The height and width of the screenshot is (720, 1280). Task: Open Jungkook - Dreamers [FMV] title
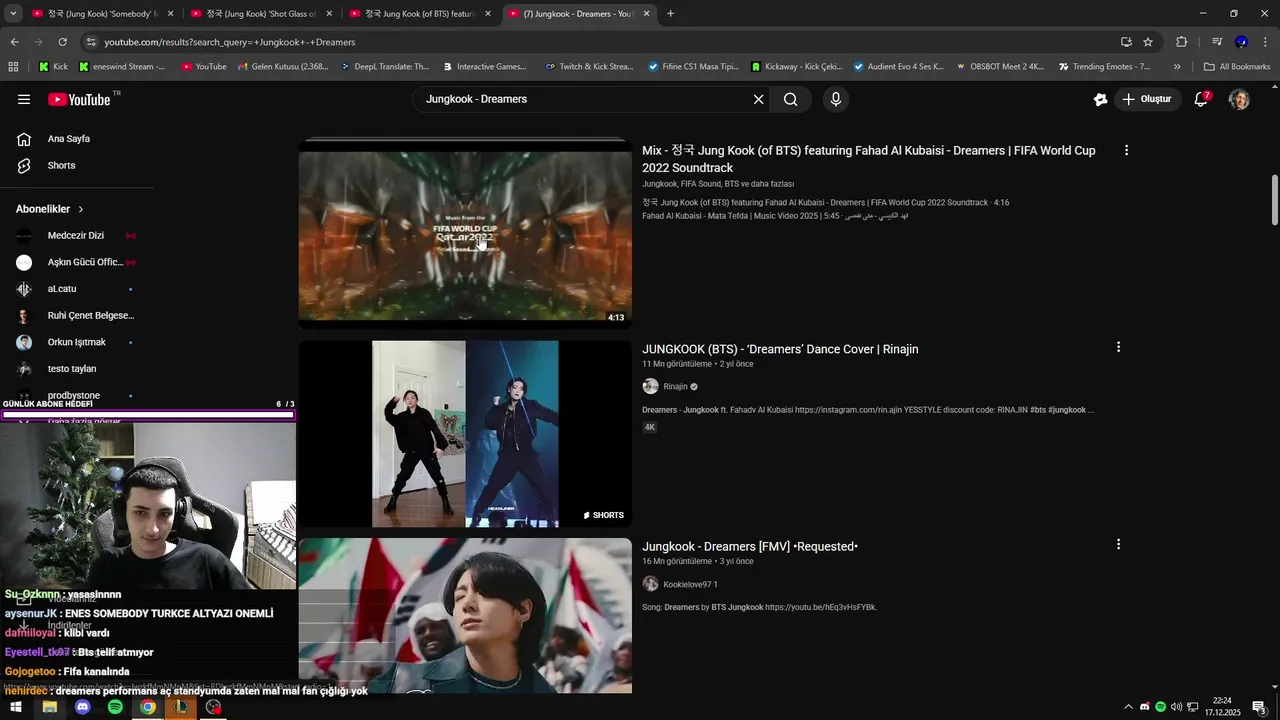click(x=750, y=546)
